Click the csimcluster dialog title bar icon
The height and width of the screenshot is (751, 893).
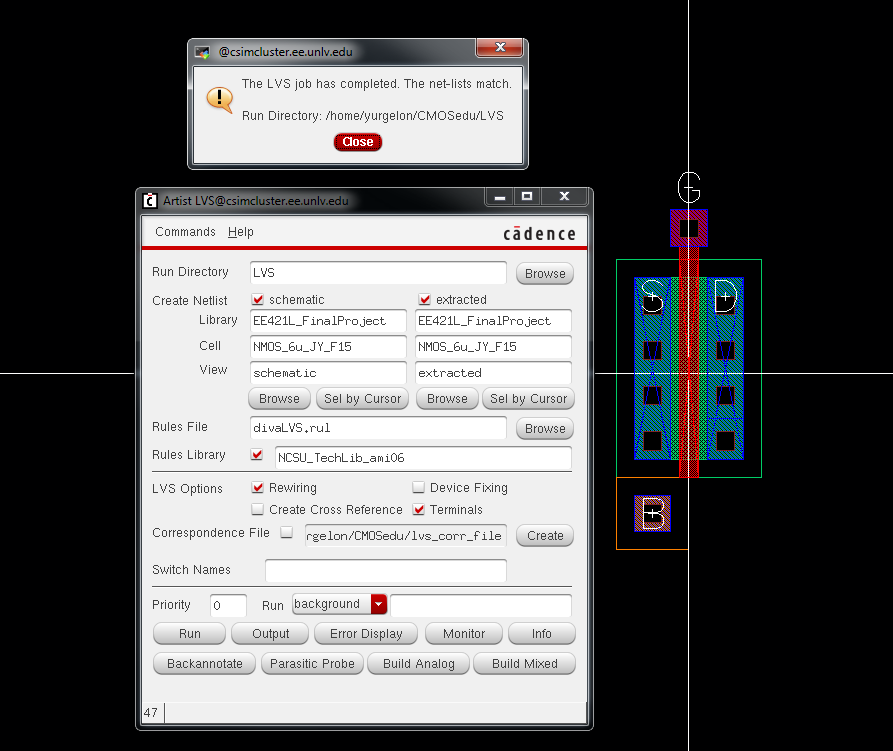(203, 51)
